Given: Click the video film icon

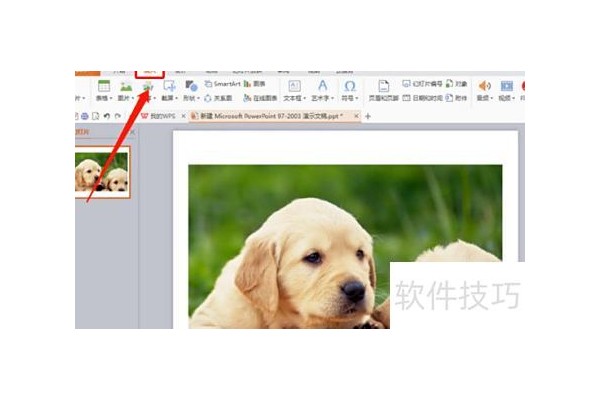Looking at the screenshot, I should (506, 86).
